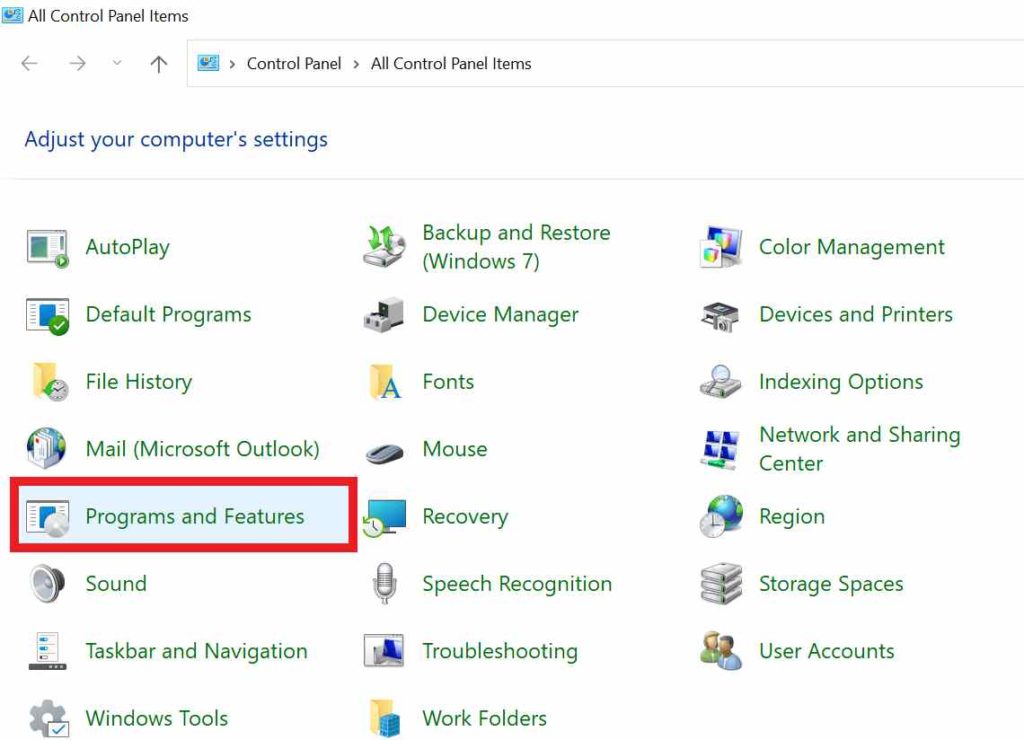
Task: Open Backup and Restore (Windows 7) link
Action: [x=517, y=247]
